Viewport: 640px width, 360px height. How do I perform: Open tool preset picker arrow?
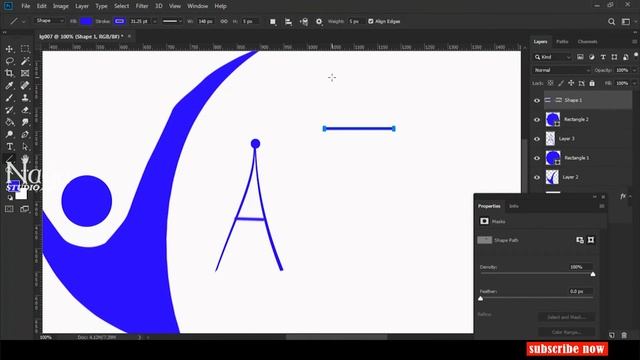pos(23,21)
